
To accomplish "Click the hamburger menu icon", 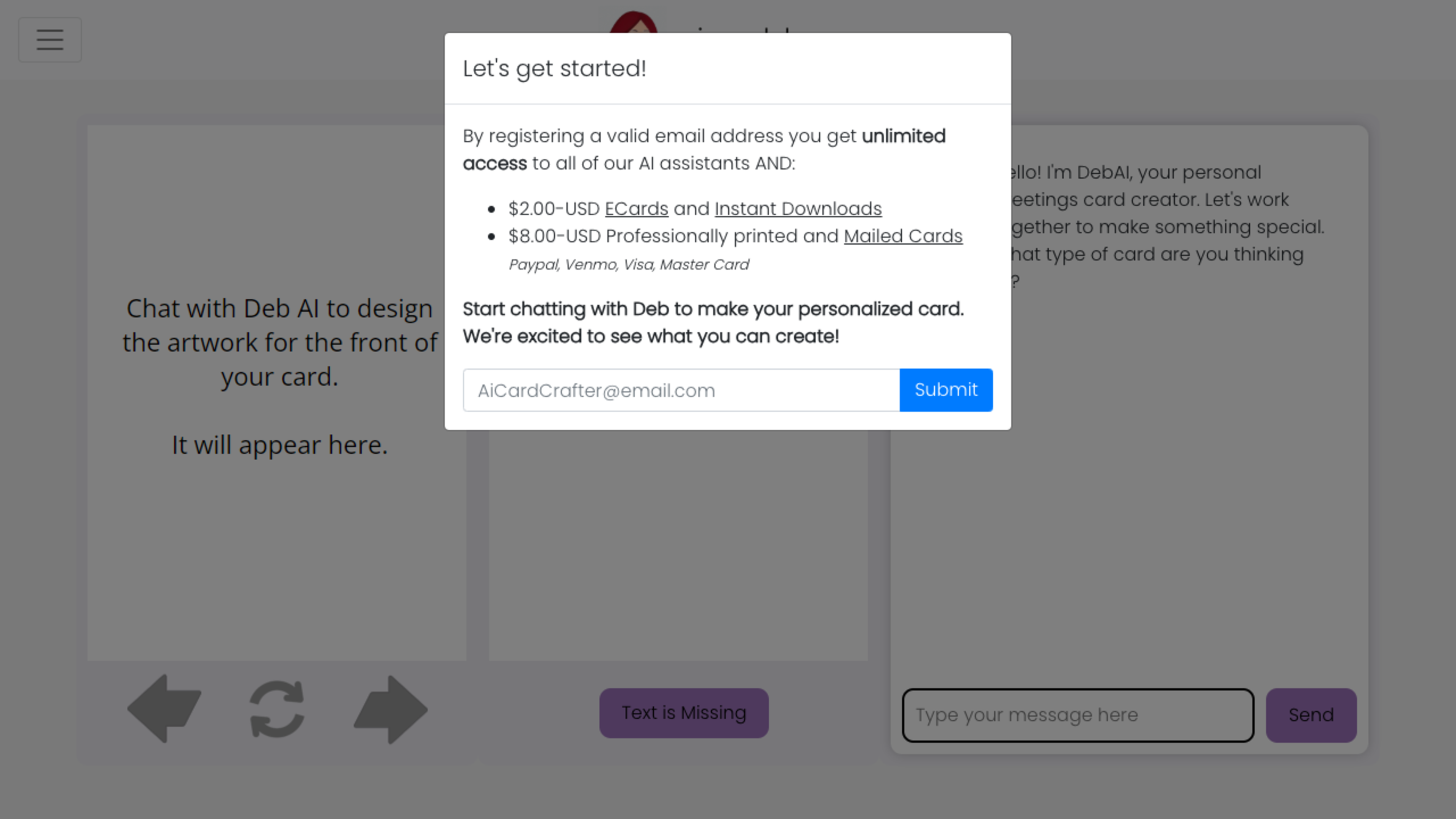I will (50, 40).
